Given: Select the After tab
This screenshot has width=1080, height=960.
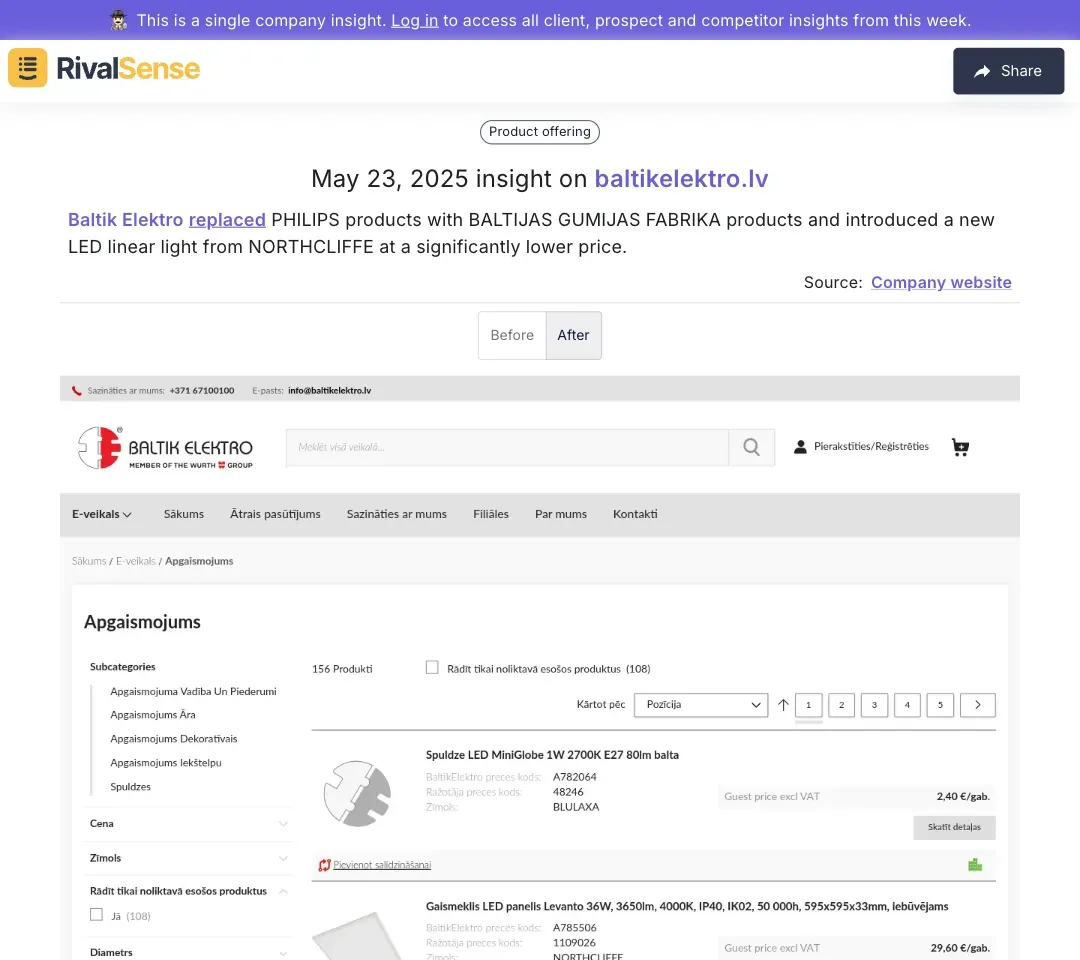Looking at the screenshot, I should [573, 335].
